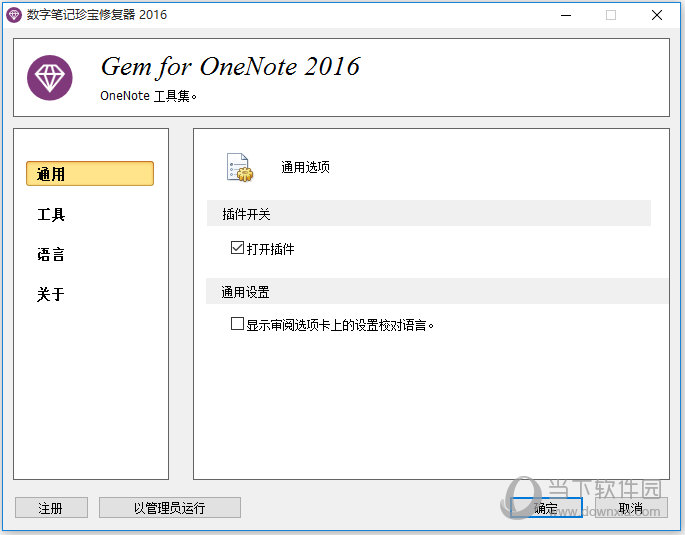
Task: Select the 通用 tab in sidebar
Action: pyautogui.click(x=90, y=173)
